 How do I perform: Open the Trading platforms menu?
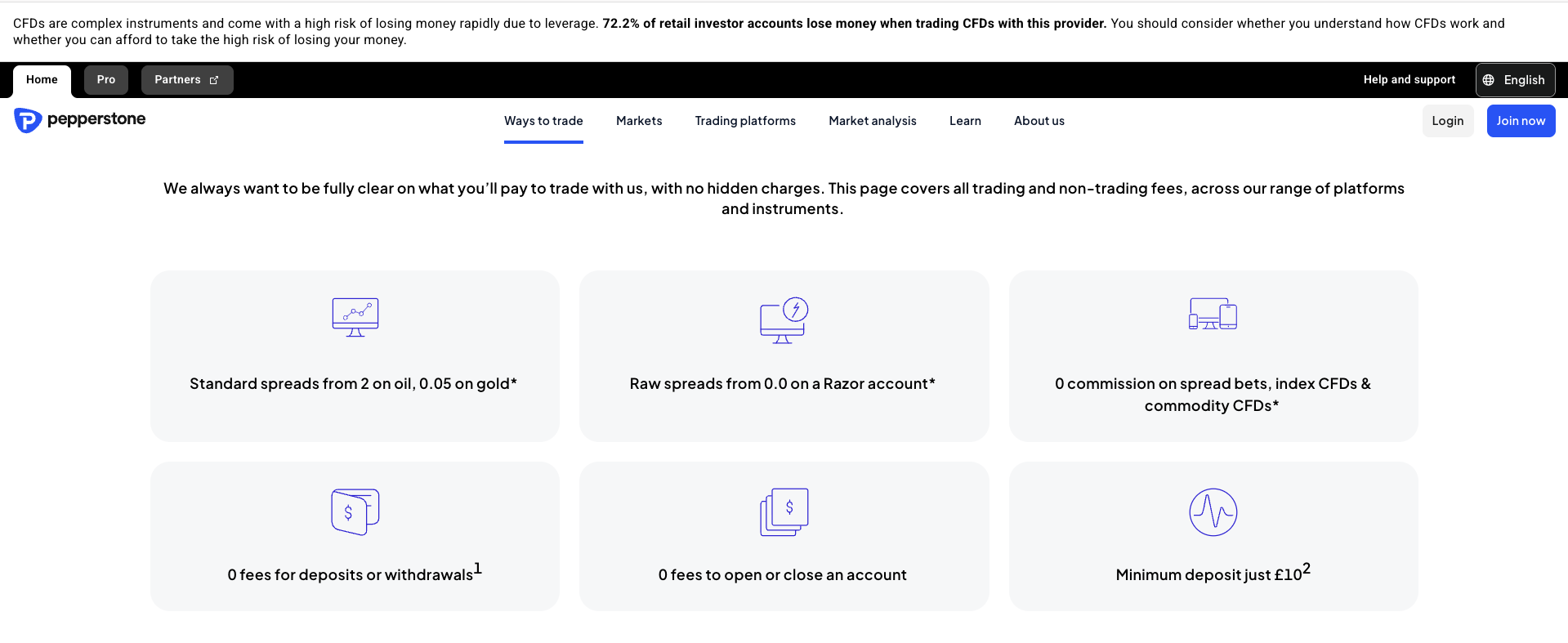tap(745, 121)
